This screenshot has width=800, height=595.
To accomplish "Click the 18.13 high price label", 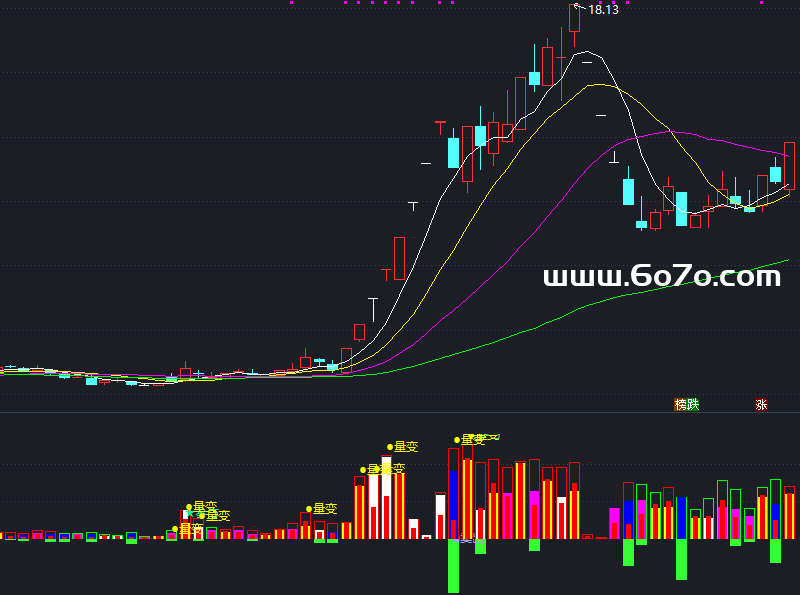I will click(603, 10).
